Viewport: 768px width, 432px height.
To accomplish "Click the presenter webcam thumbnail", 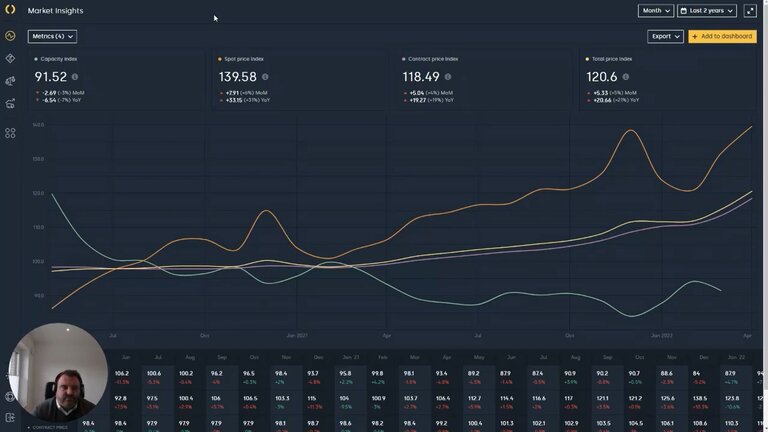I will pyautogui.click(x=58, y=372).
